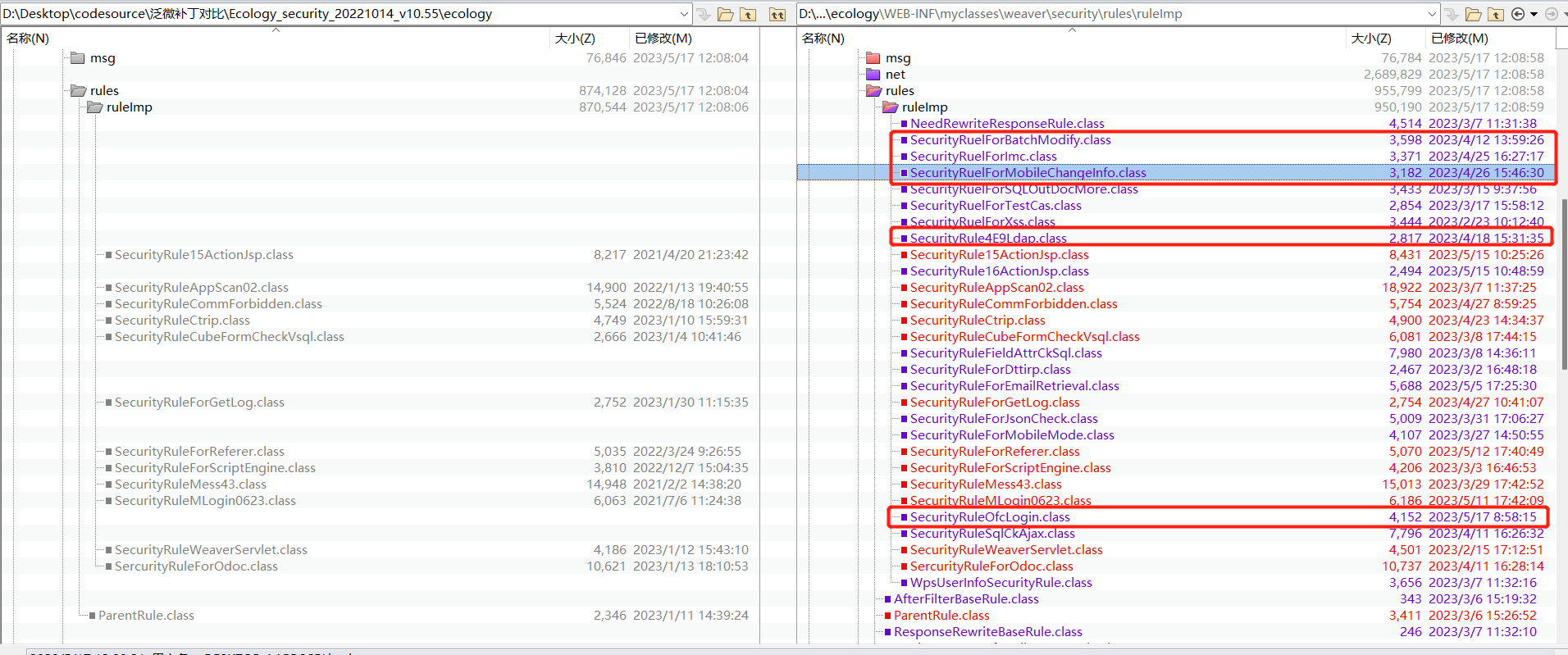This screenshot has height=655, width=1568.
Task: Select ParentRule.class in left pane
Action: tap(146, 616)
